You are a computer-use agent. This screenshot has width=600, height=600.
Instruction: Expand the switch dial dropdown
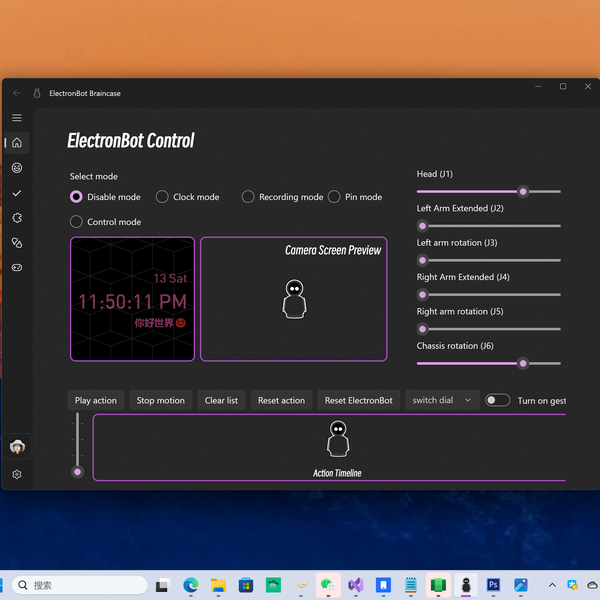(442, 400)
